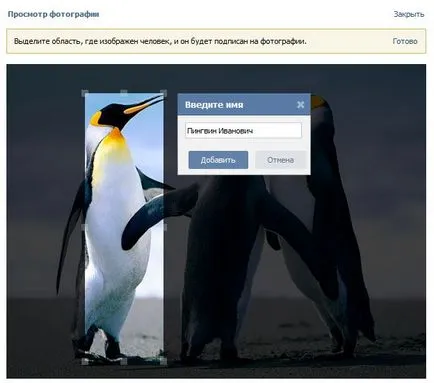
Task: Click the 'Введите имя' dialog title
Action: pyautogui.click(x=214, y=105)
